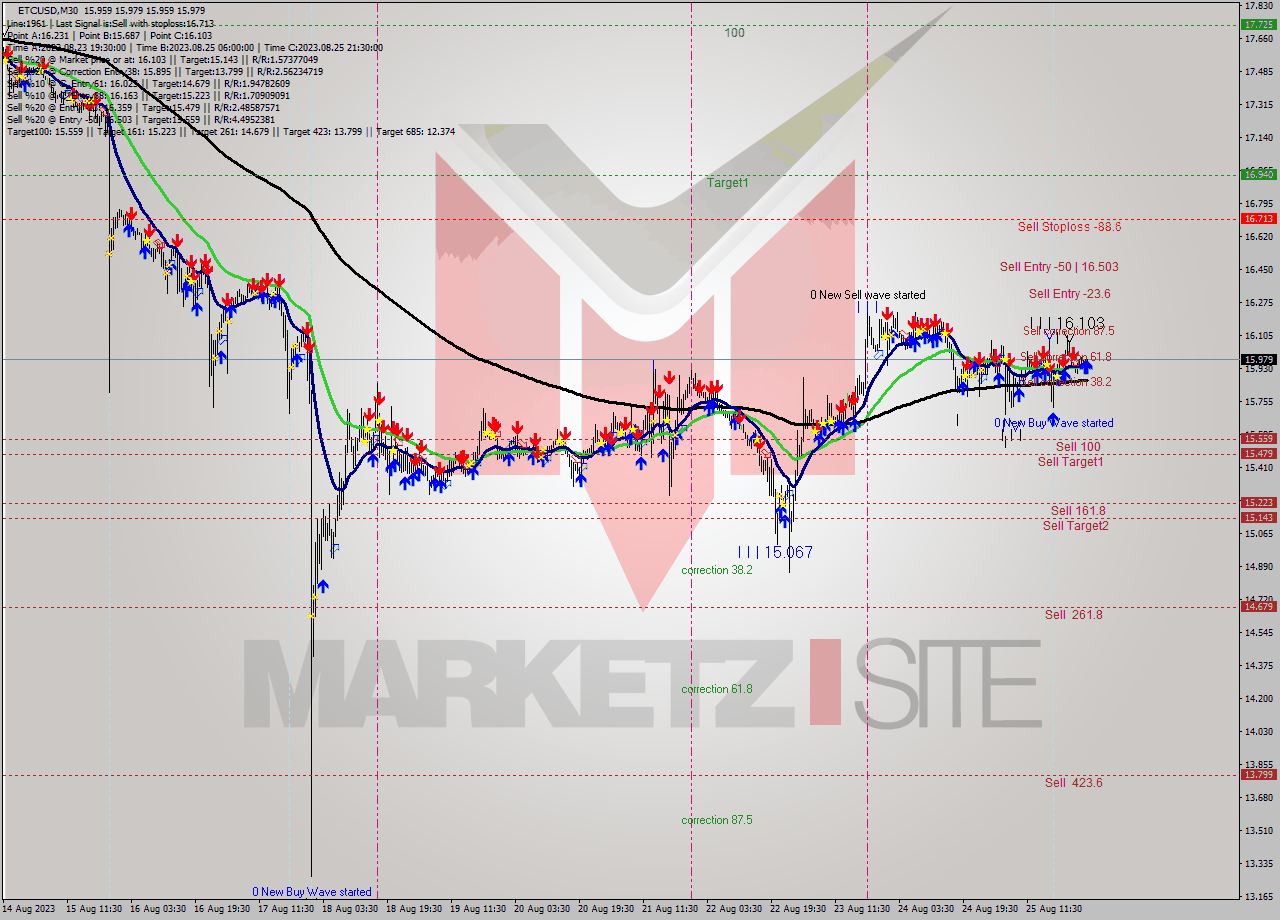Select the '| | | 16.103' price marker
This screenshot has height=920, width=1280.
[1067, 323]
